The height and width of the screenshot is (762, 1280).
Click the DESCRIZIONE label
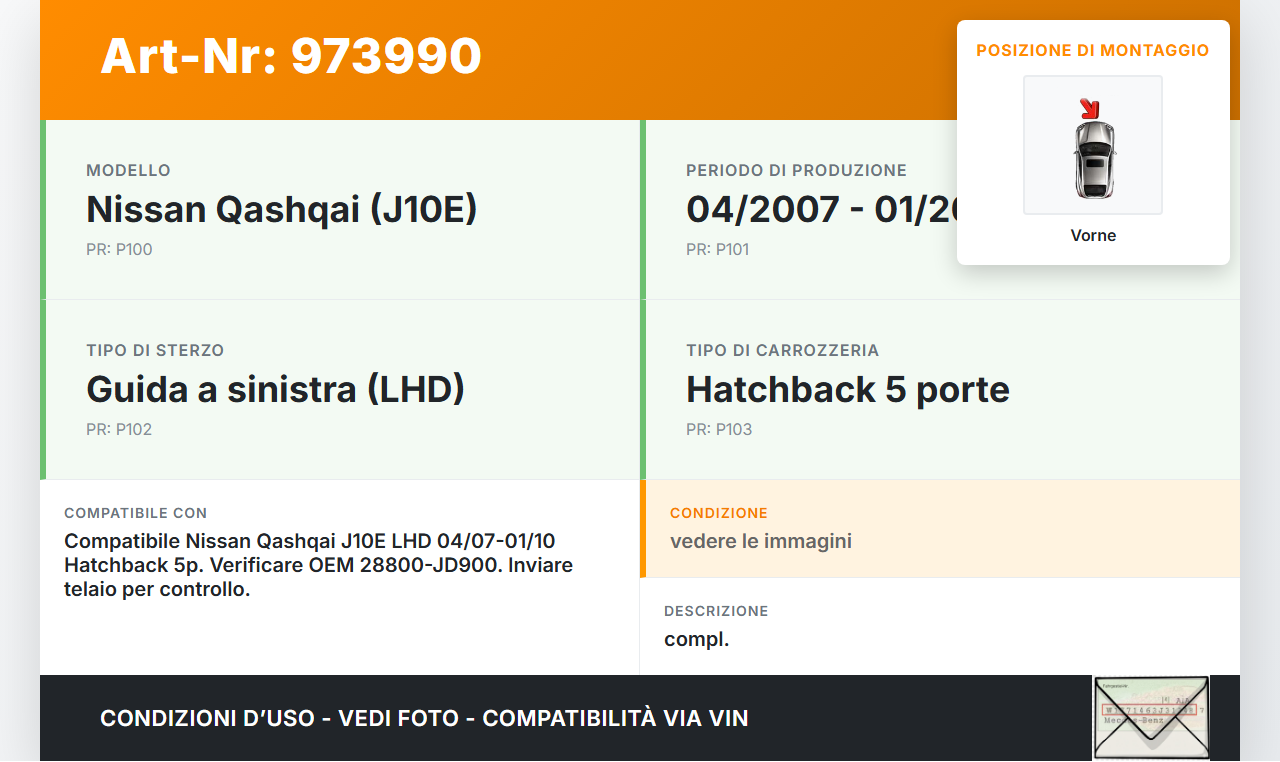pos(716,611)
